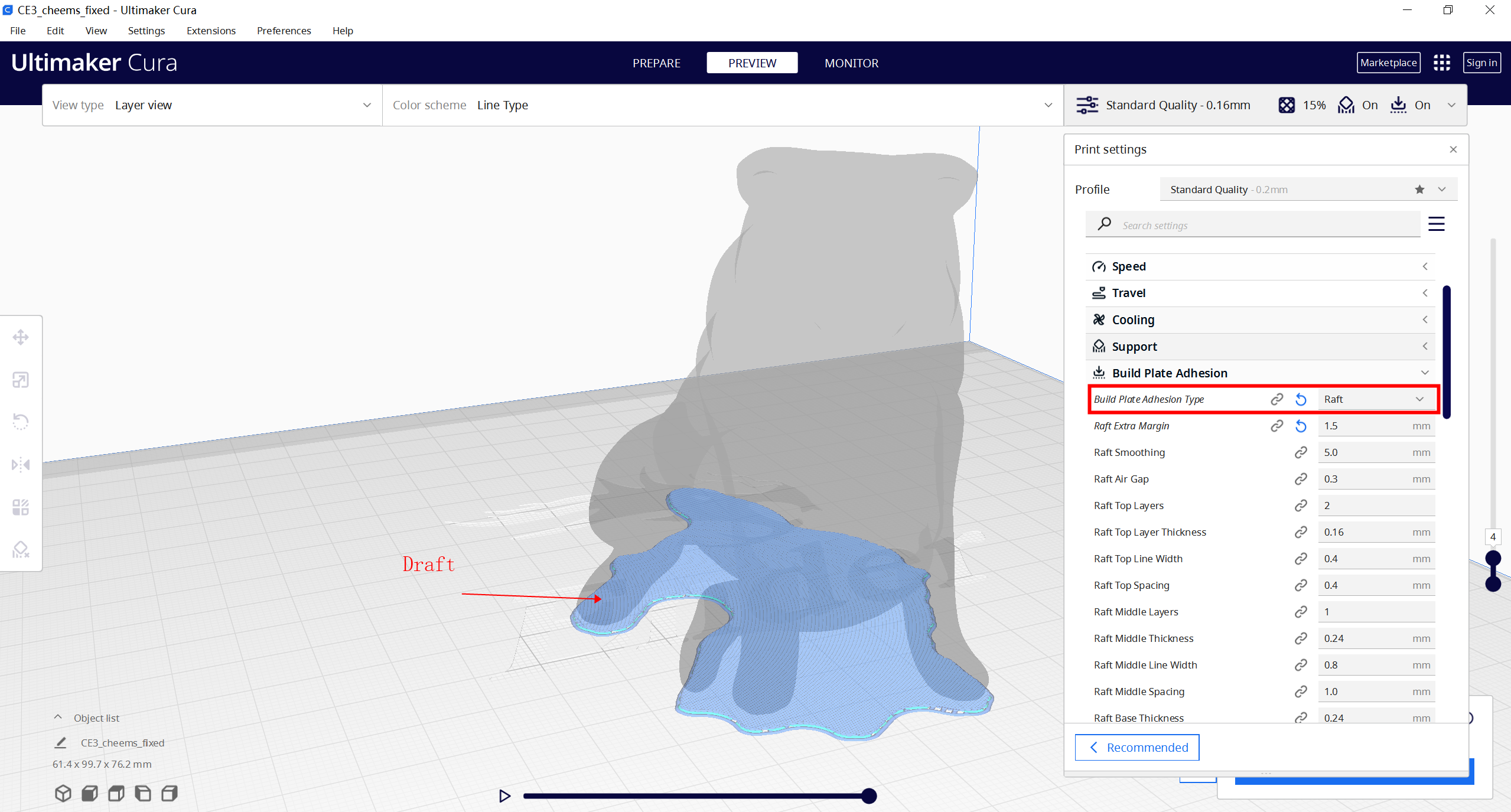Reset Raft Extra Margin to default value
Viewport: 1511px width, 812px height.
1301,426
